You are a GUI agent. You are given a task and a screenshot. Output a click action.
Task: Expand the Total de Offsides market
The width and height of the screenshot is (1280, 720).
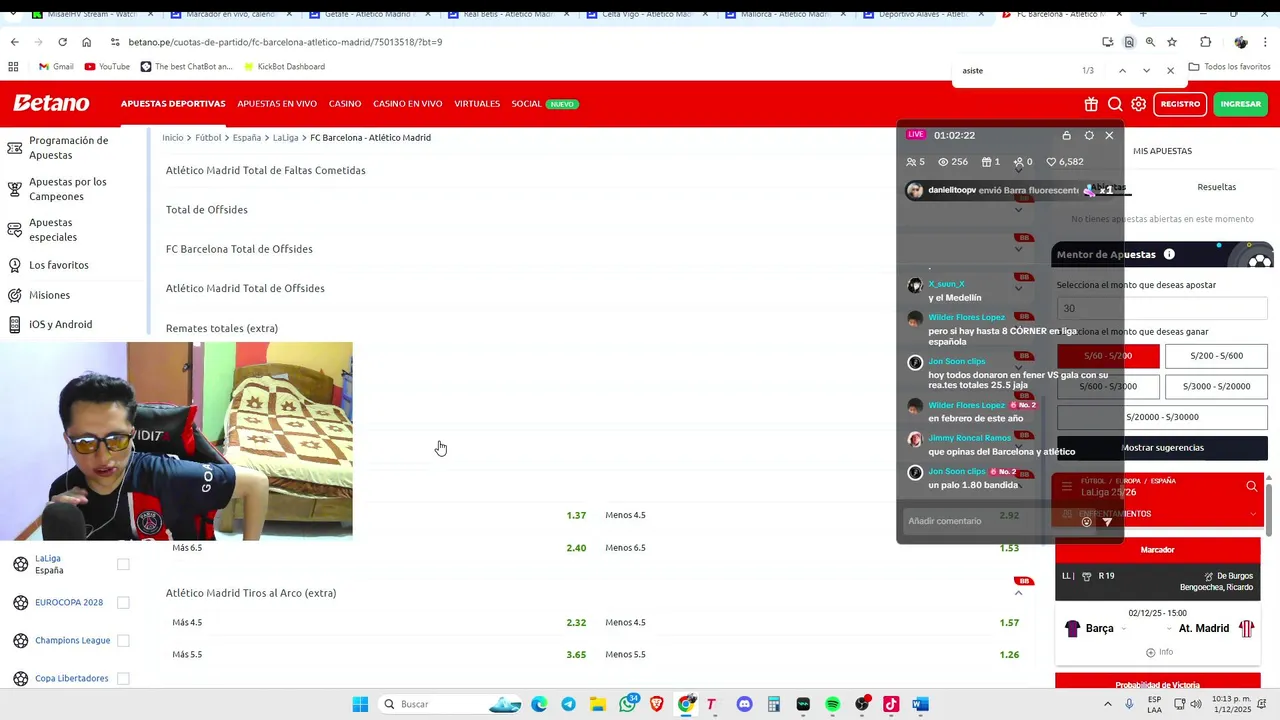[1018, 210]
